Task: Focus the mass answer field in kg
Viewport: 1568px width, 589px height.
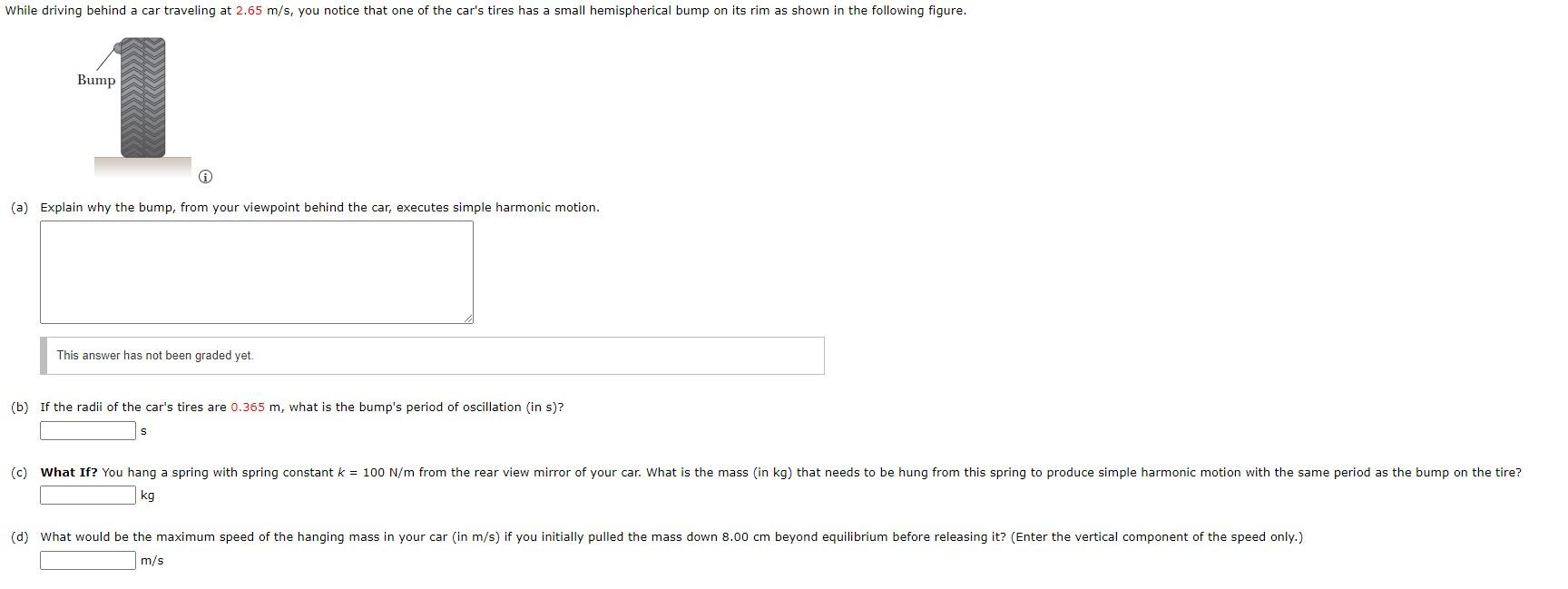Action: (x=87, y=496)
